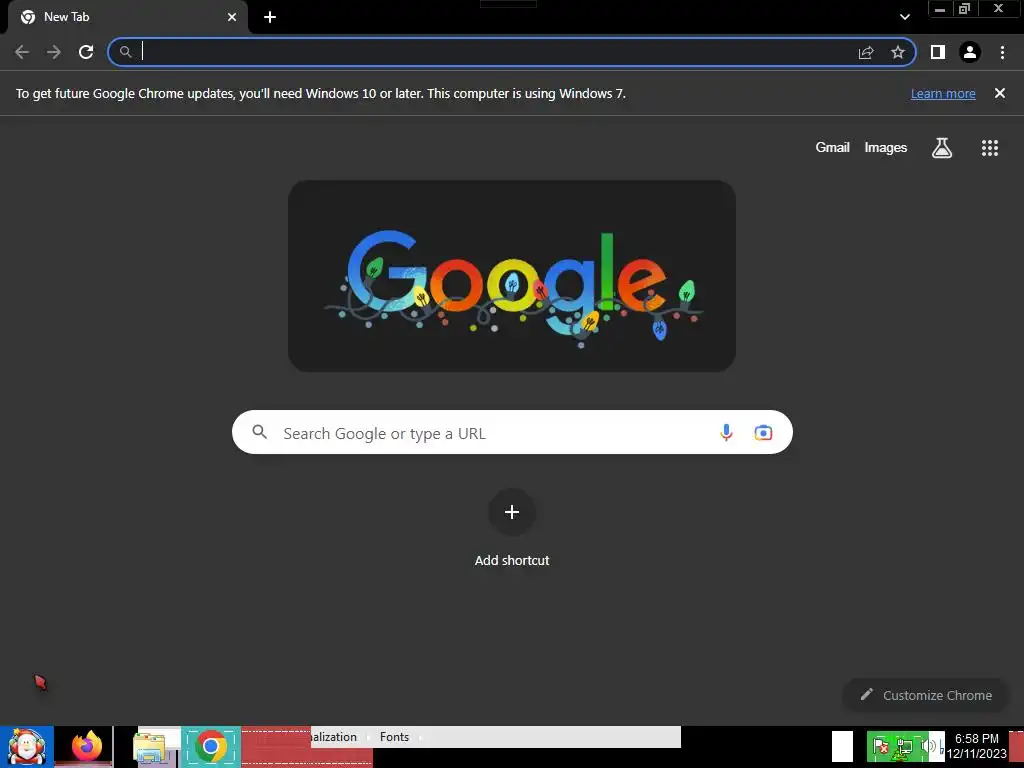The width and height of the screenshot is (1024, 768).
Task: Open Gmail link
Action: [832, 148]
